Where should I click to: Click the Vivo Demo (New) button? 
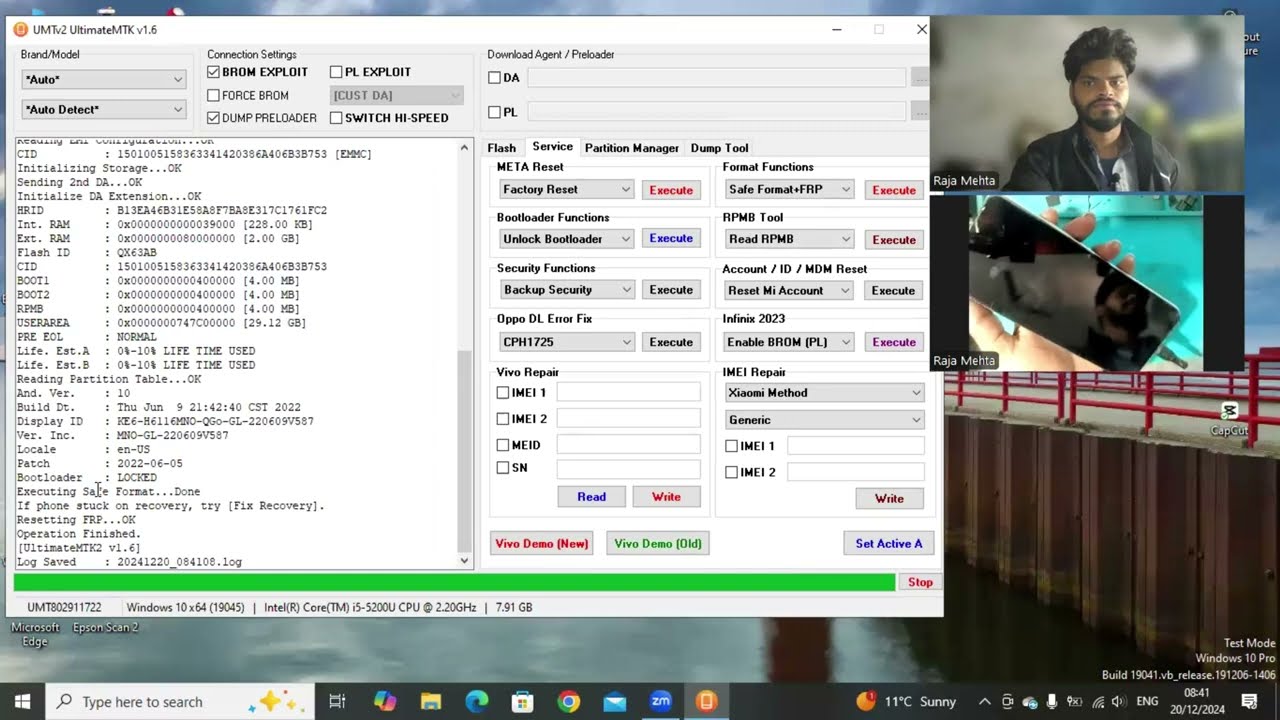(541, 543)
